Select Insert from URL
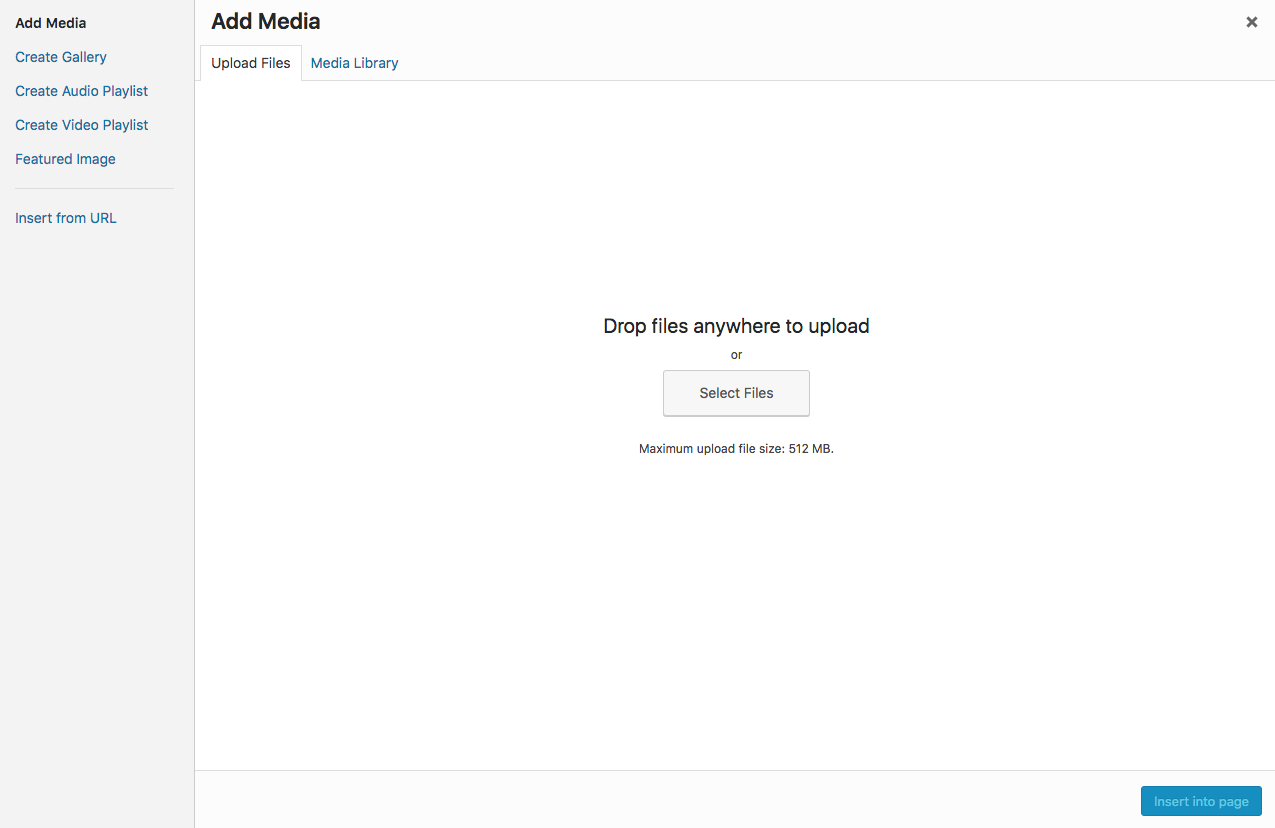 66,218
